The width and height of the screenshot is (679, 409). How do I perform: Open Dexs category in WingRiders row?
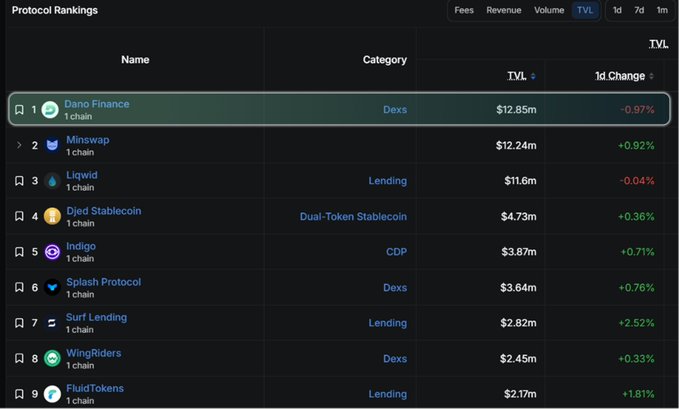[x=395, y=358]
